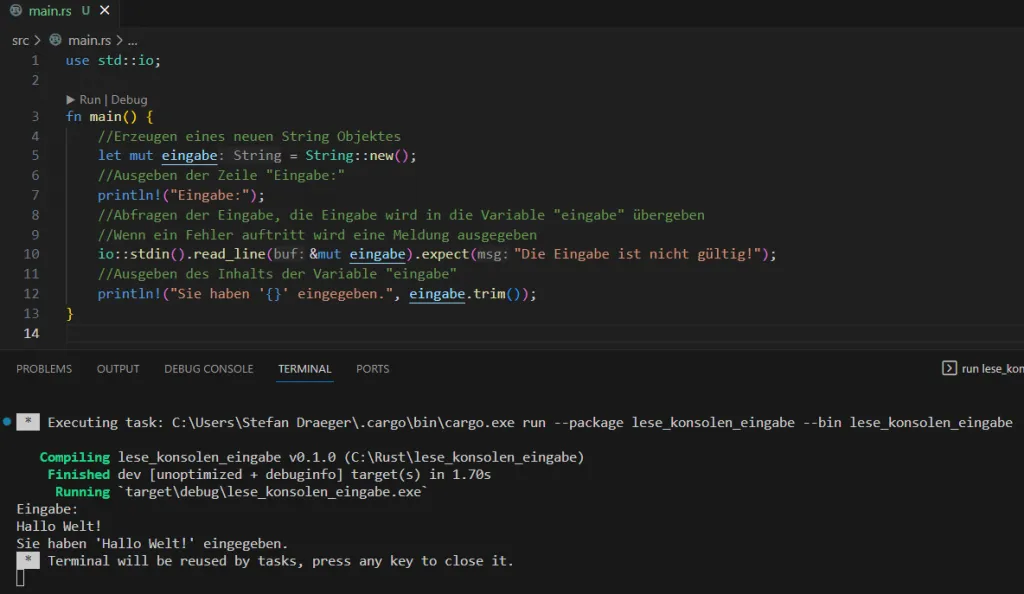Image resolution: width=1024 pixels, height=594 pixels.
Task: Click the Rust icon in the breadcrumb
Action: tap(56, 40)
